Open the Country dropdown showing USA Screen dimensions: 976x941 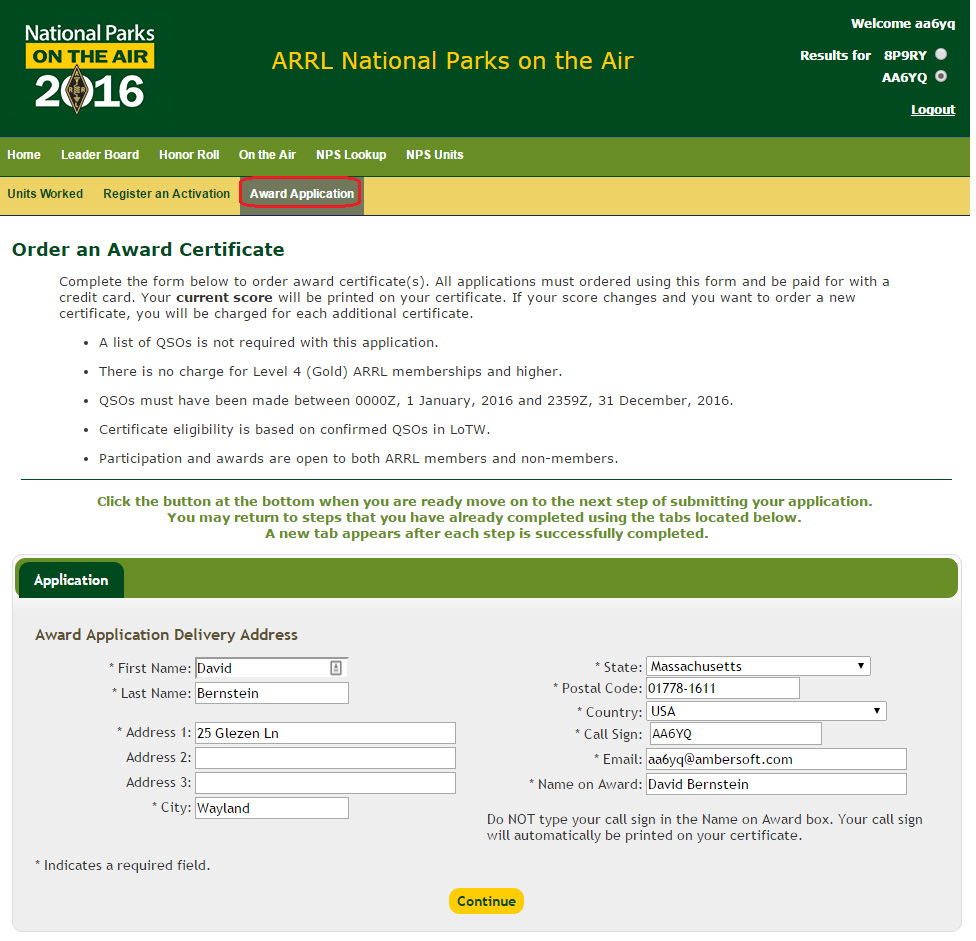(766, 712)
